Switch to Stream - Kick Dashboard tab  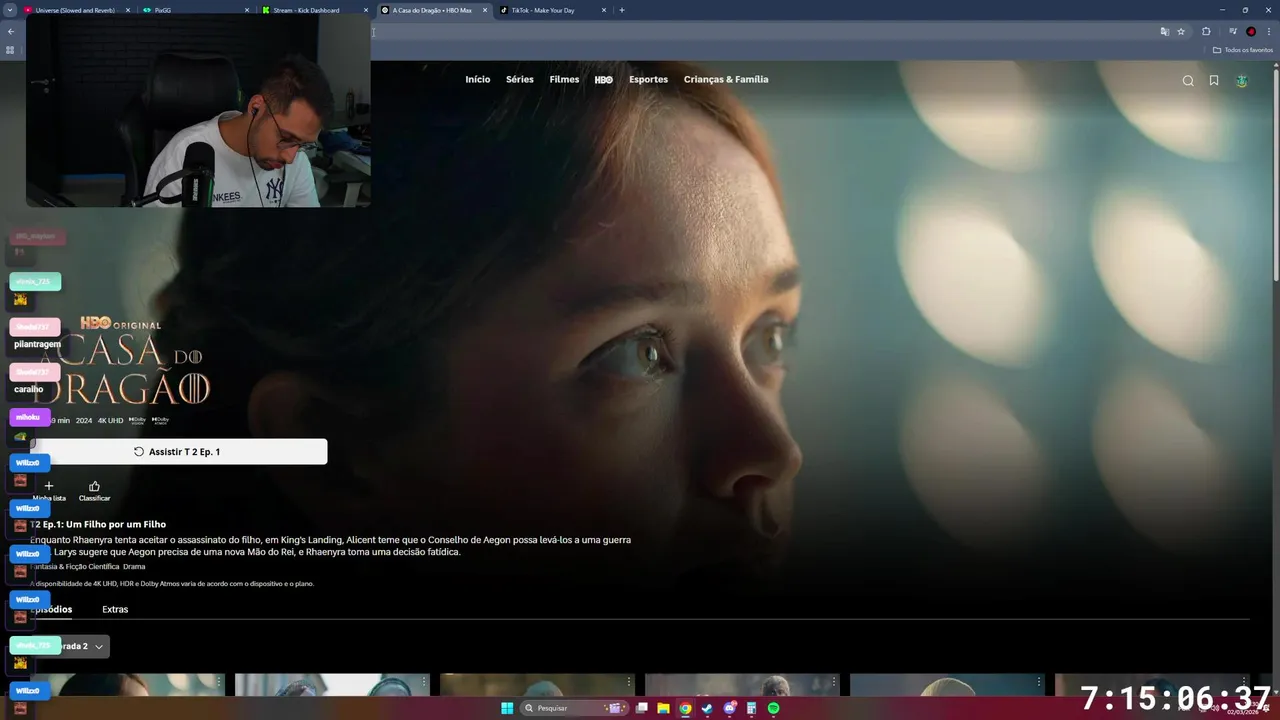point(315,10)
